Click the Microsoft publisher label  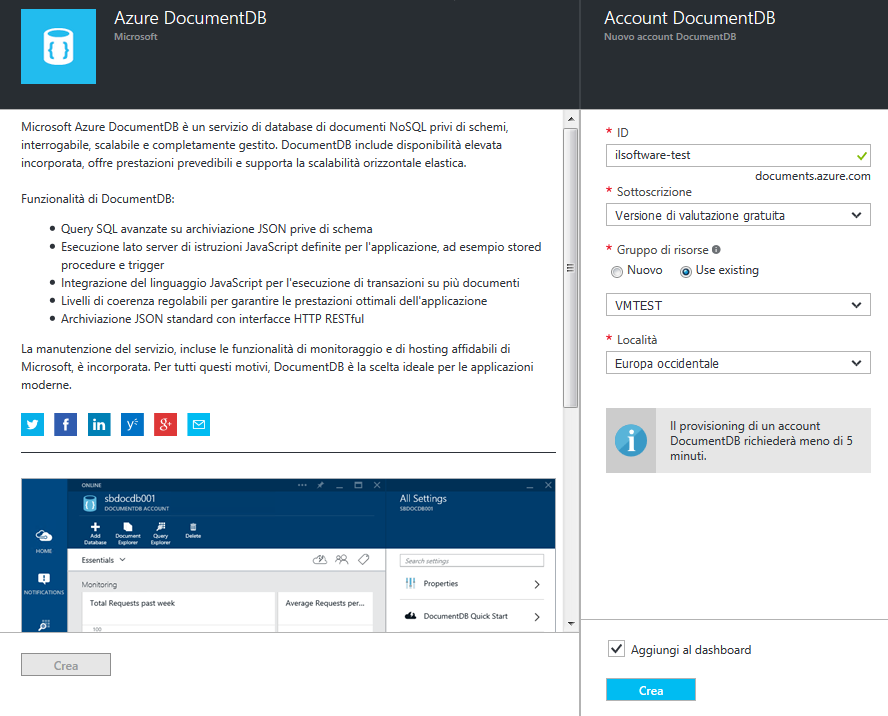(x=136, y=37)
